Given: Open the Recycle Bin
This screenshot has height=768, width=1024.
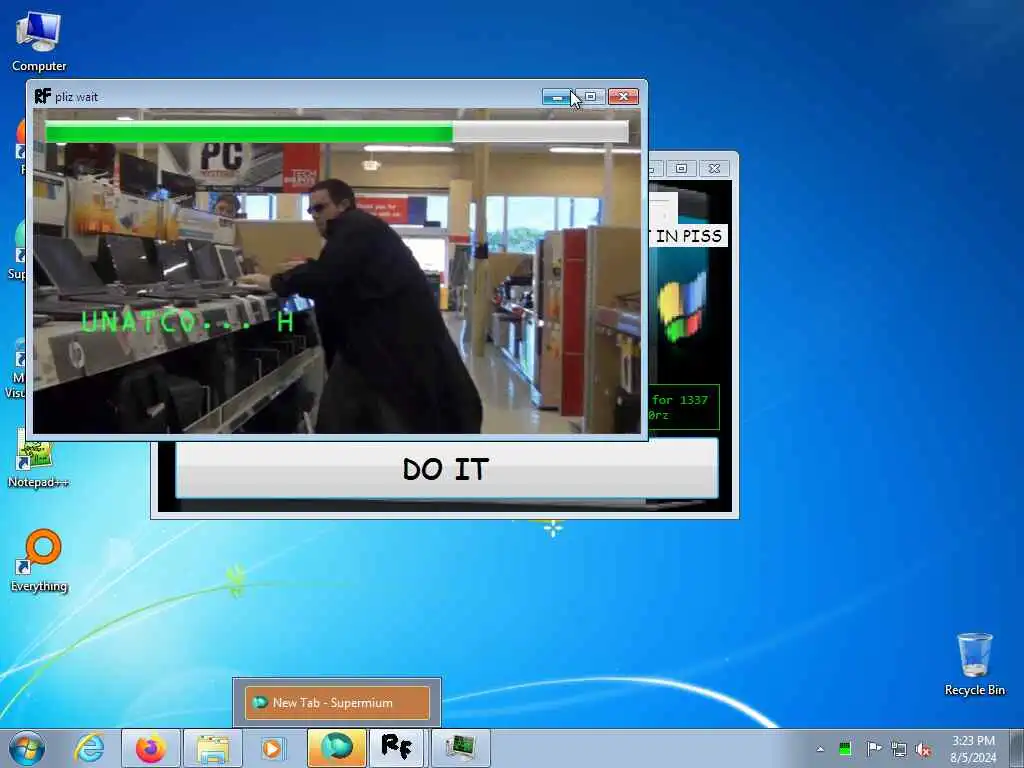Looking at the screenshot, I should (x=974, y=664).
